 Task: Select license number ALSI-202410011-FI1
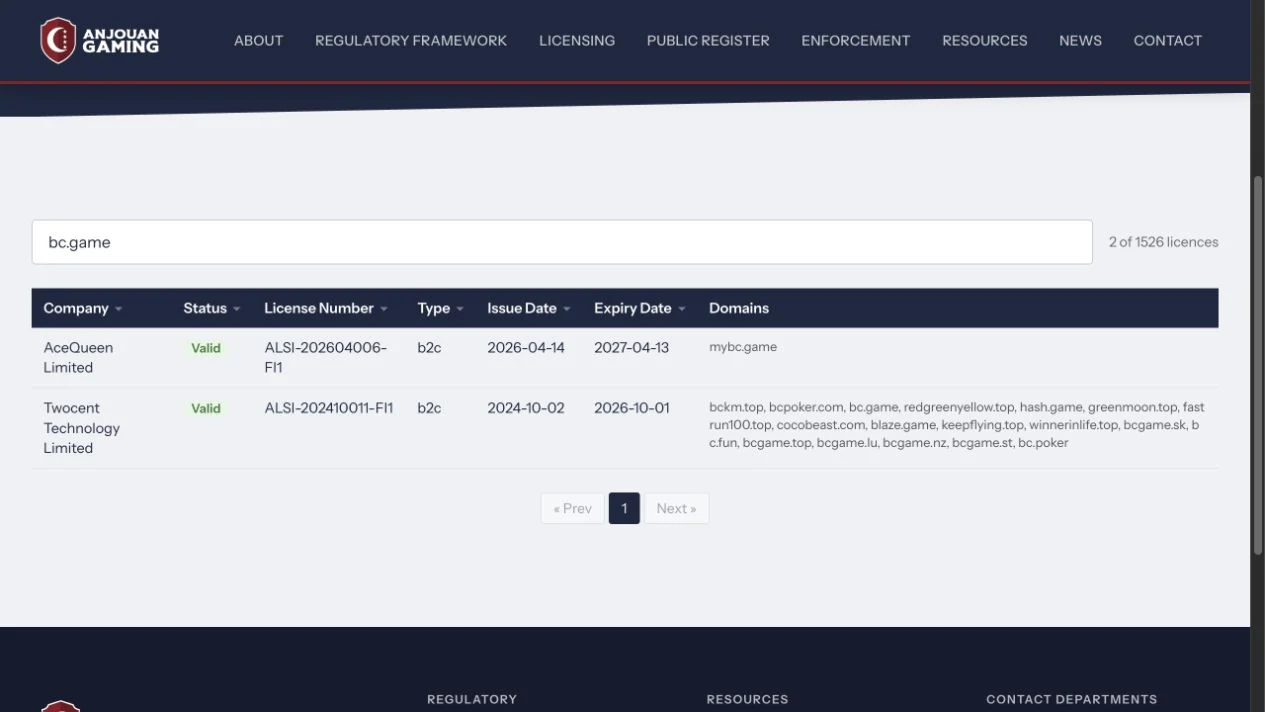(329, 408)
